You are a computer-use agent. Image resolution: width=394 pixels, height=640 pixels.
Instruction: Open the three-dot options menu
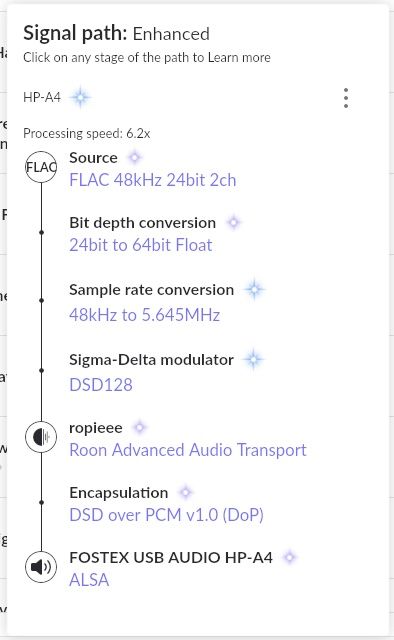point(346,98)
